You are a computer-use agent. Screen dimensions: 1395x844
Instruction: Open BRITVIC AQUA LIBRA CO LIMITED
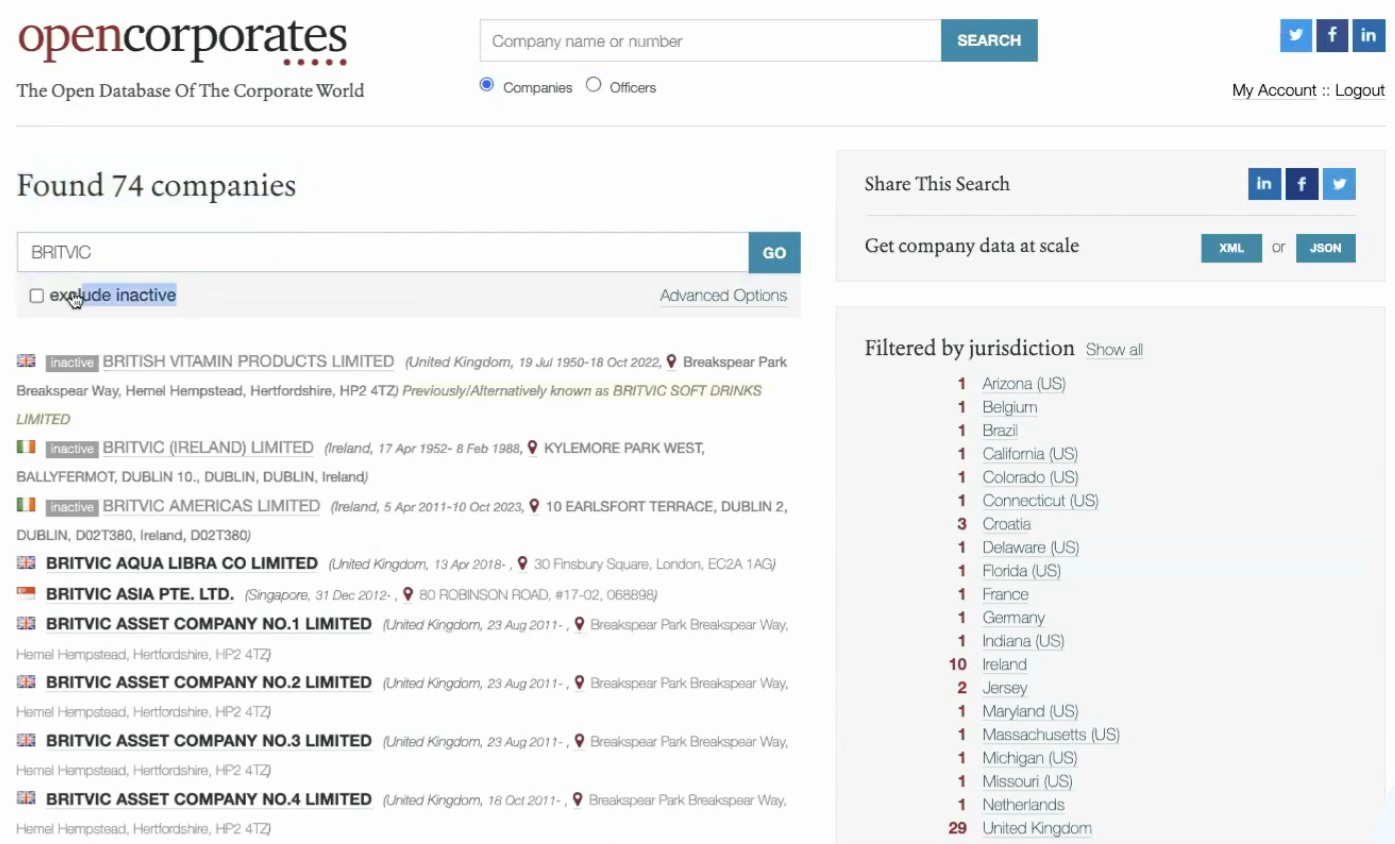(x=182, y=563)
